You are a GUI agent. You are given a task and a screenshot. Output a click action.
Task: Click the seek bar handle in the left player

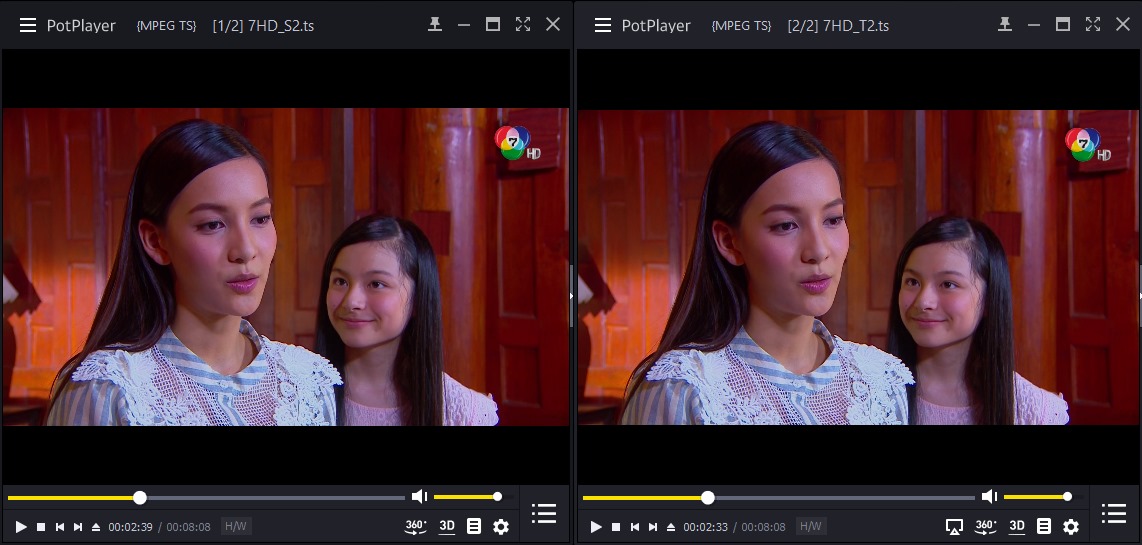point(140,498)
